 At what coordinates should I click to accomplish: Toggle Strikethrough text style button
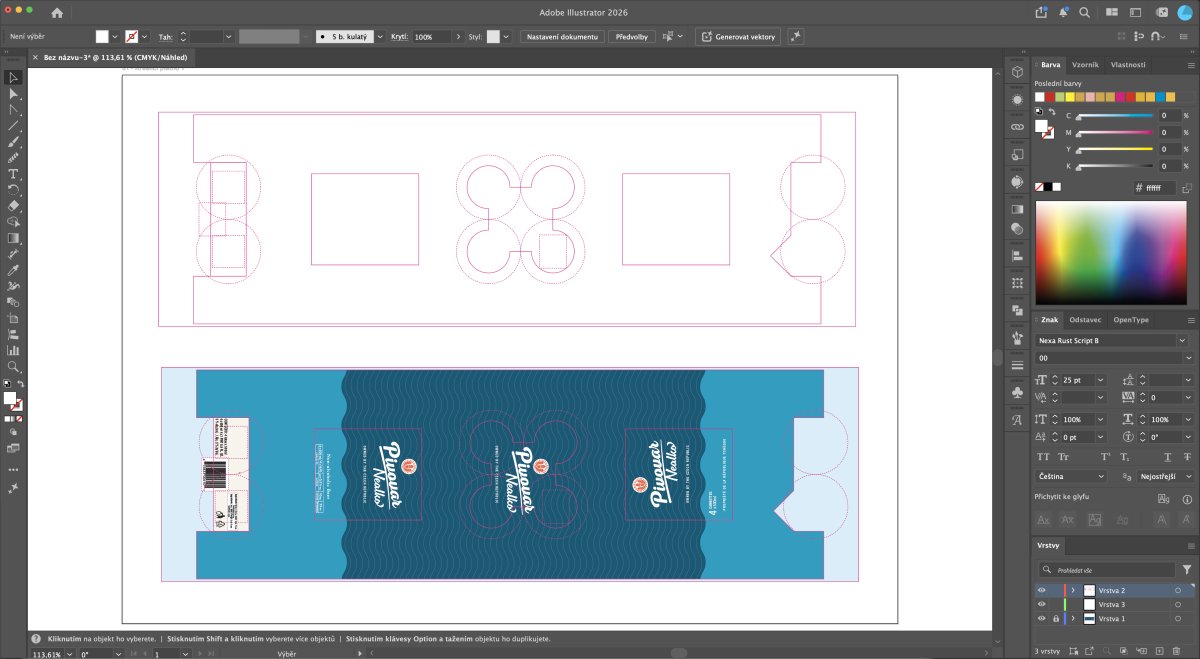[x=1187, y=456]
